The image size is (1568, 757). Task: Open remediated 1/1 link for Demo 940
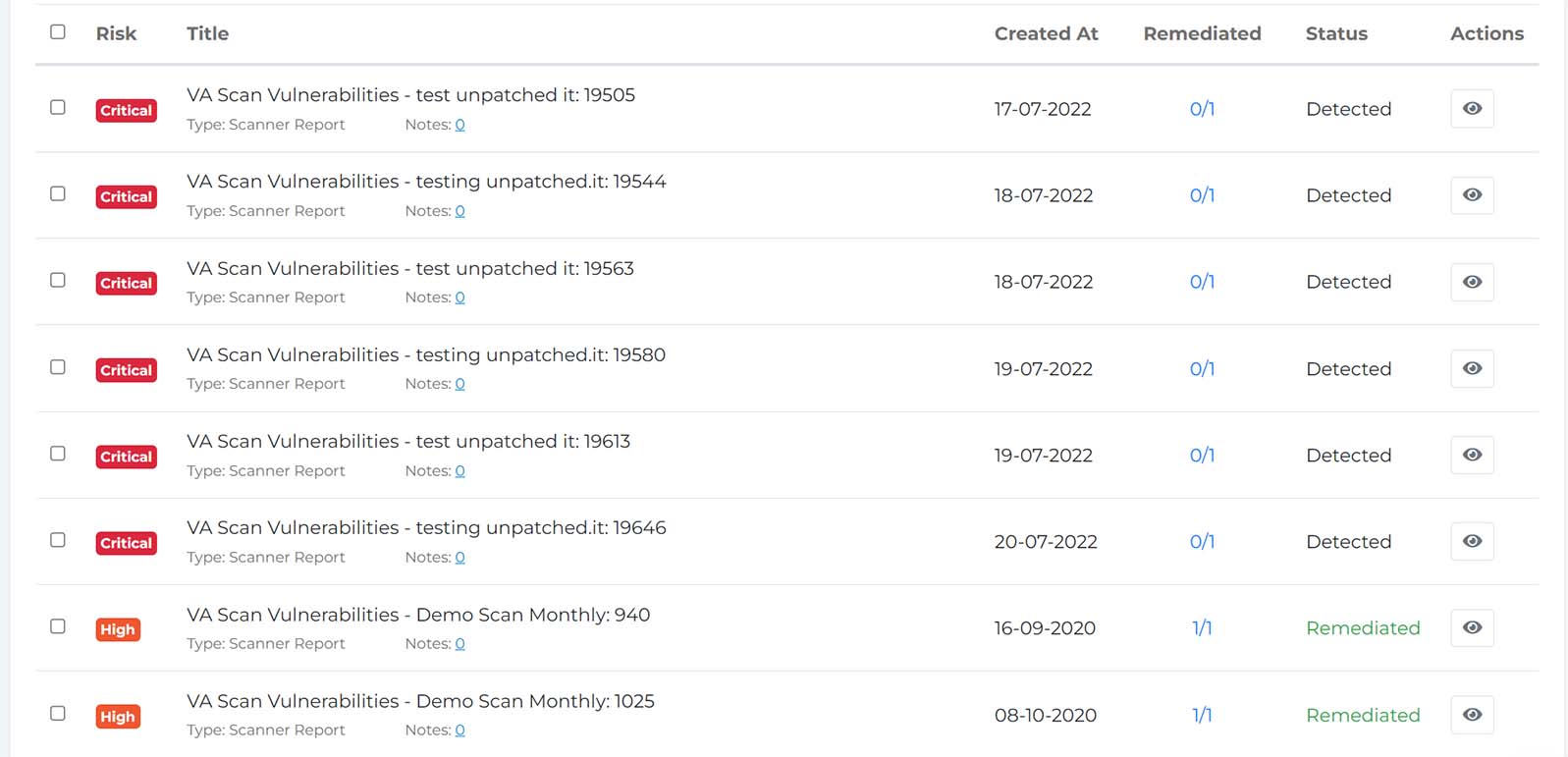tap(1202, 628)
